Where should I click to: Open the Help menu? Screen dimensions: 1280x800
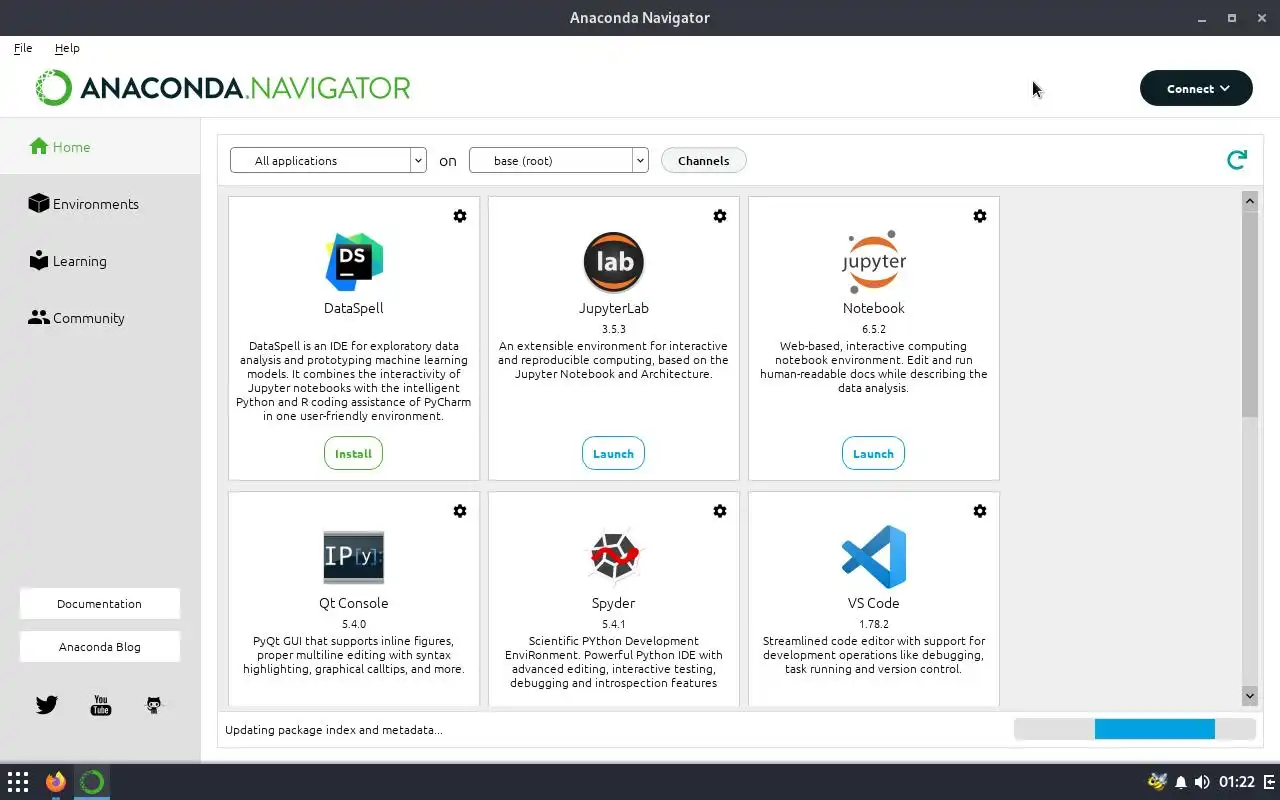67,48
